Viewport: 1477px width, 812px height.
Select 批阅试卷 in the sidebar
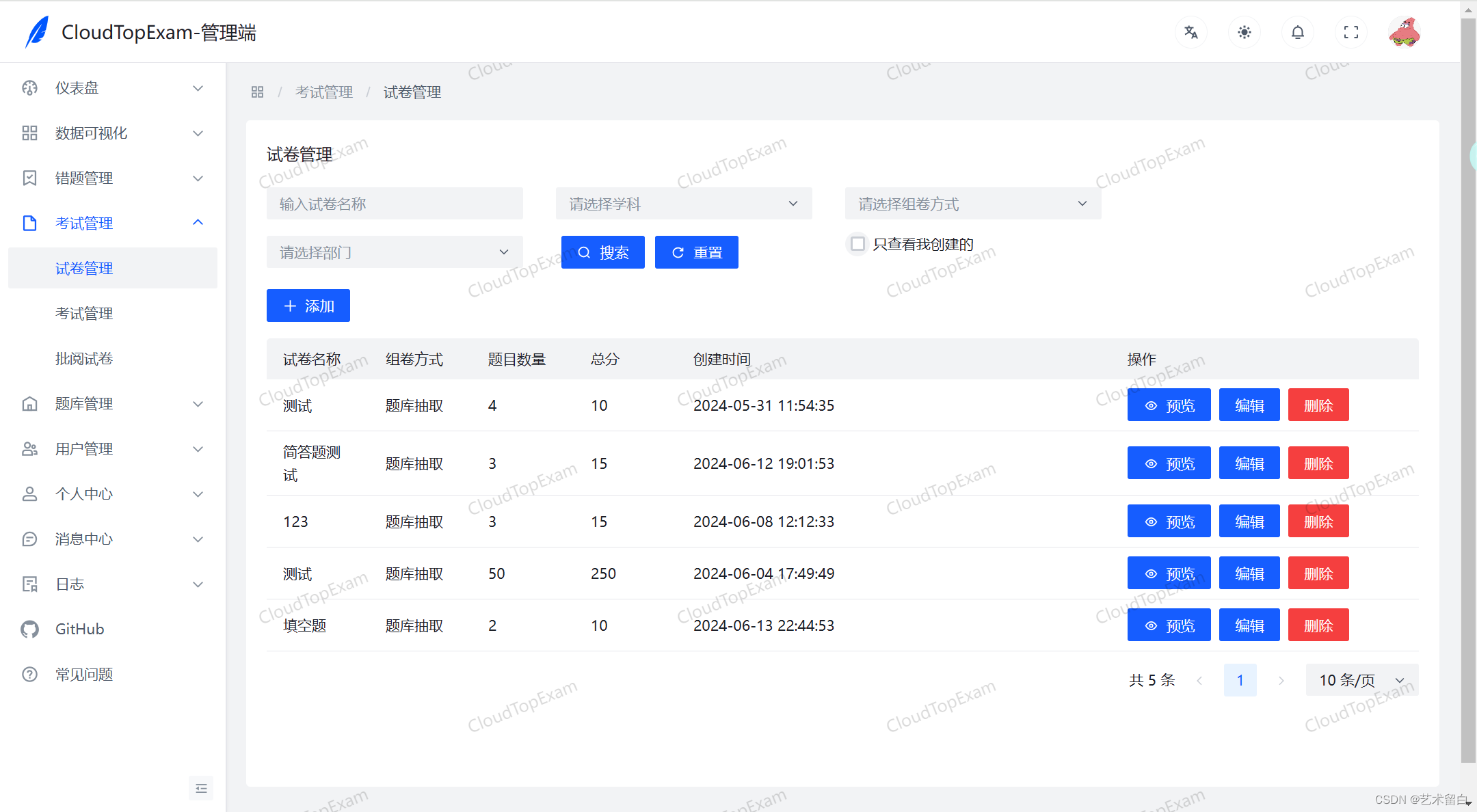point(83,358)
